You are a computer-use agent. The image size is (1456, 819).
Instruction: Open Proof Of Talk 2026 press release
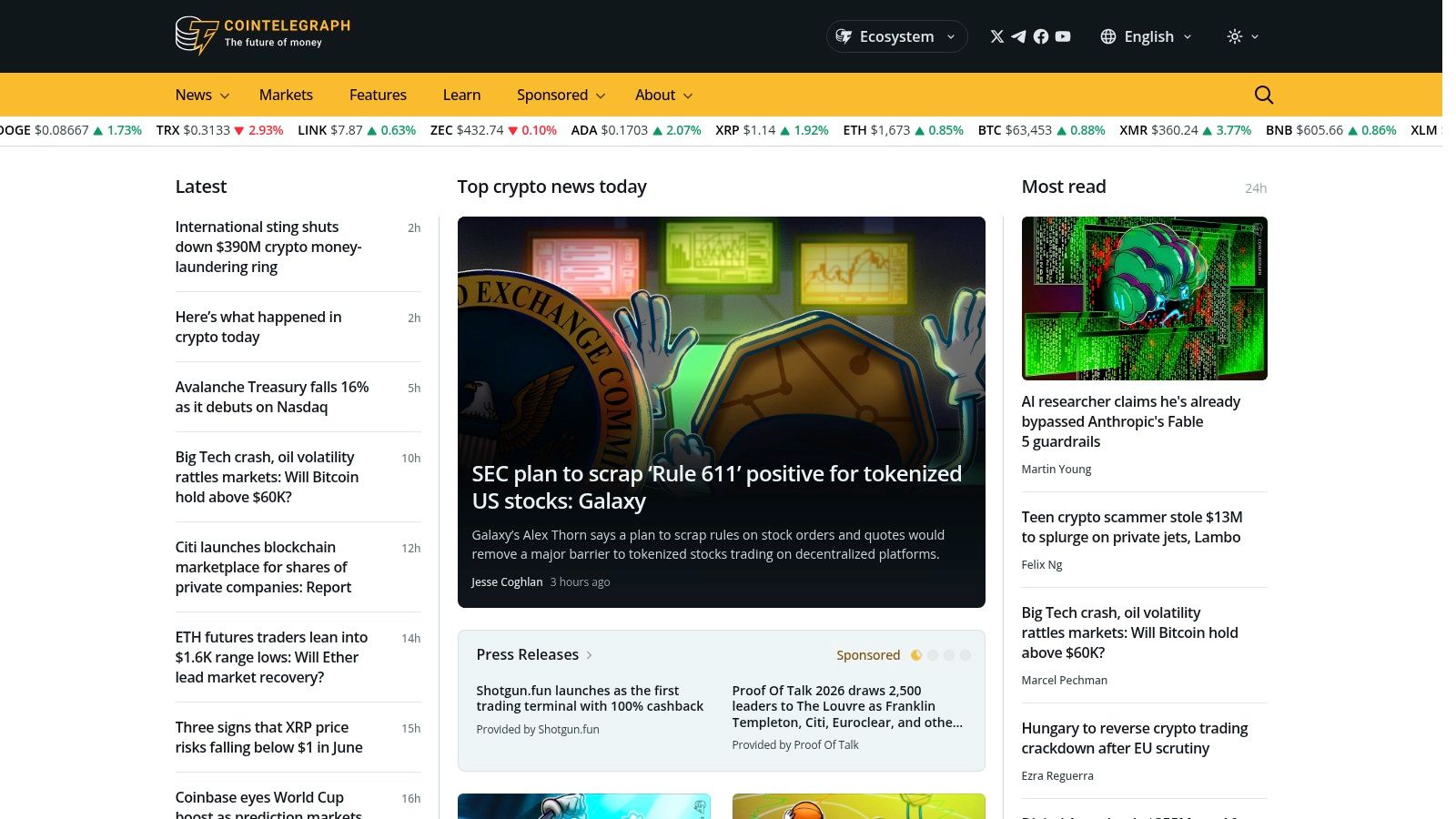coord(847,706)
